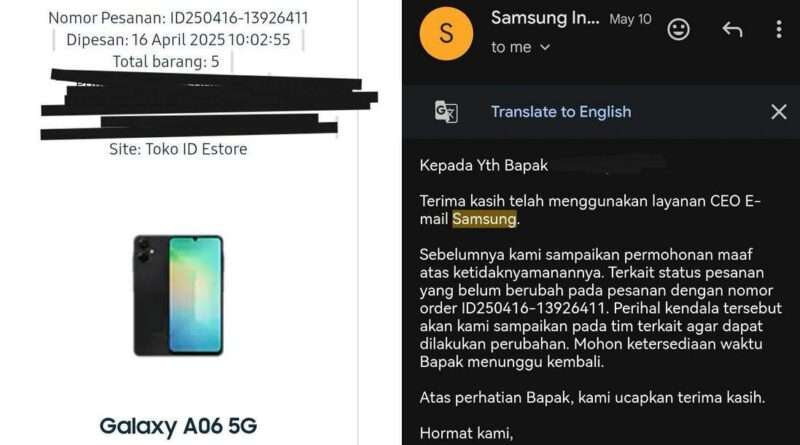Image resolution: width=800 pixels, height=445 pixels.
Task: Click the "Nomor Pesanan" order number line
Action: tap(178, 18)
